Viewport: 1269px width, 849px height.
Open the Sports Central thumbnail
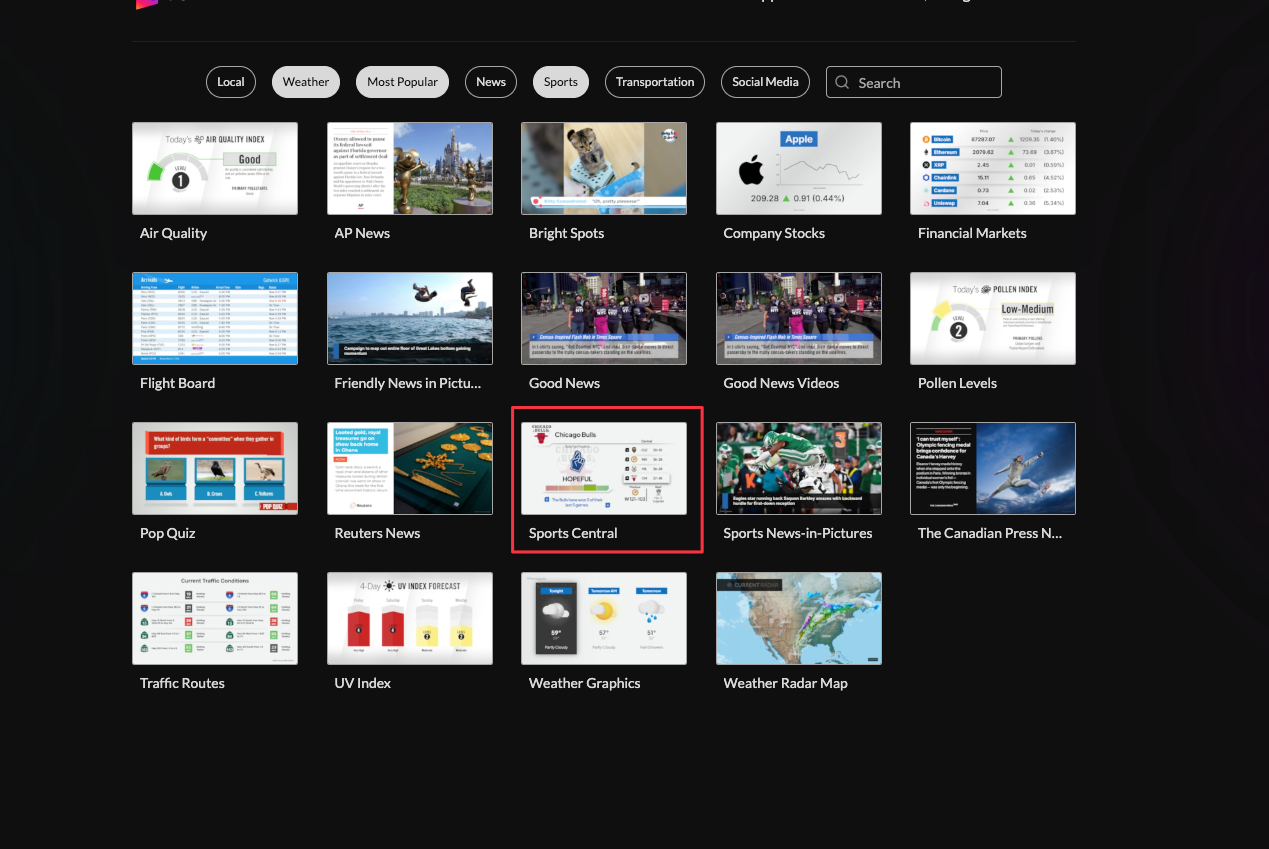pyautogui.click(x=604, y=468)
